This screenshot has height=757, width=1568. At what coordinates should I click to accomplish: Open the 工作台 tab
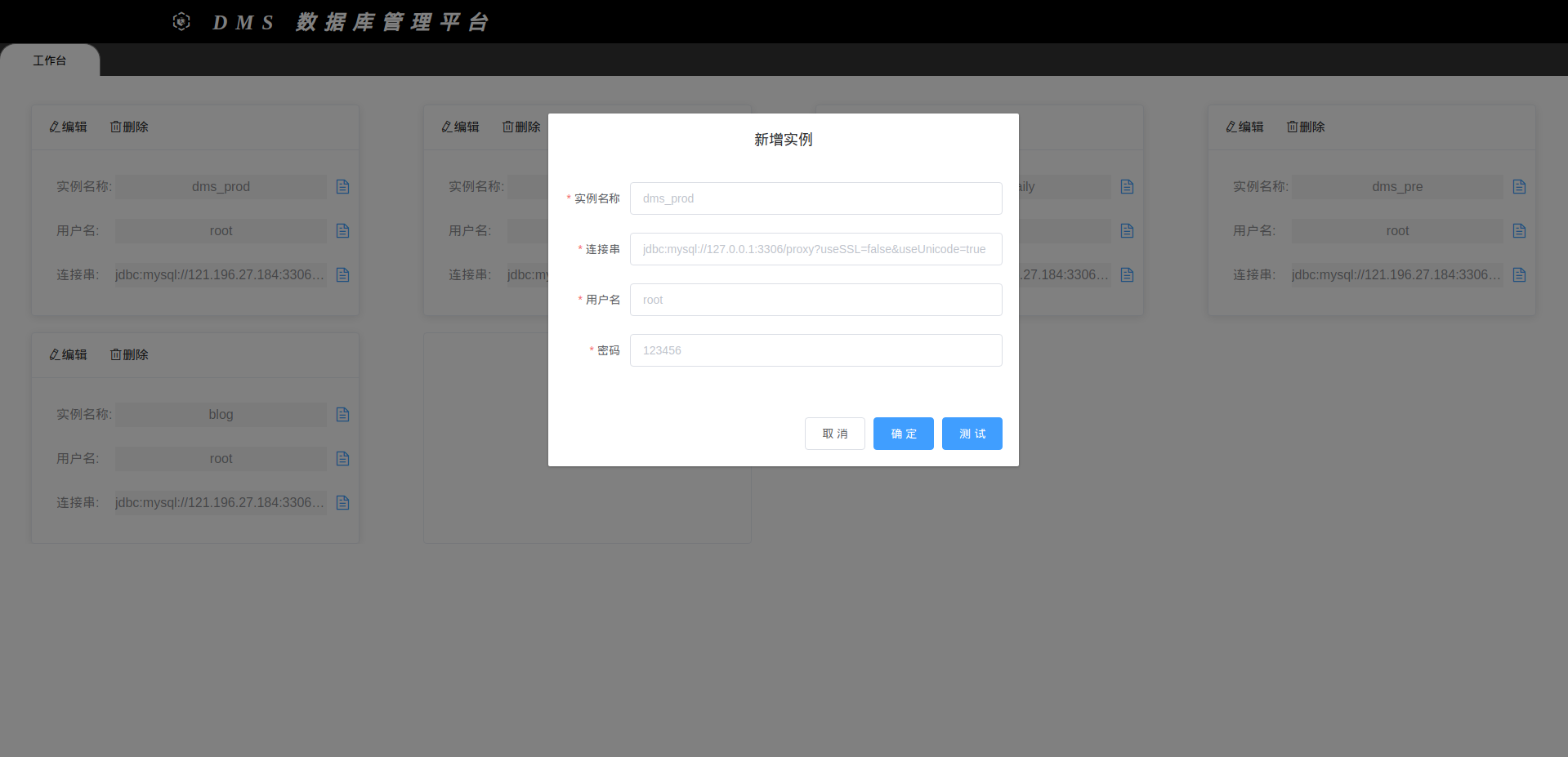coord(50,60)
